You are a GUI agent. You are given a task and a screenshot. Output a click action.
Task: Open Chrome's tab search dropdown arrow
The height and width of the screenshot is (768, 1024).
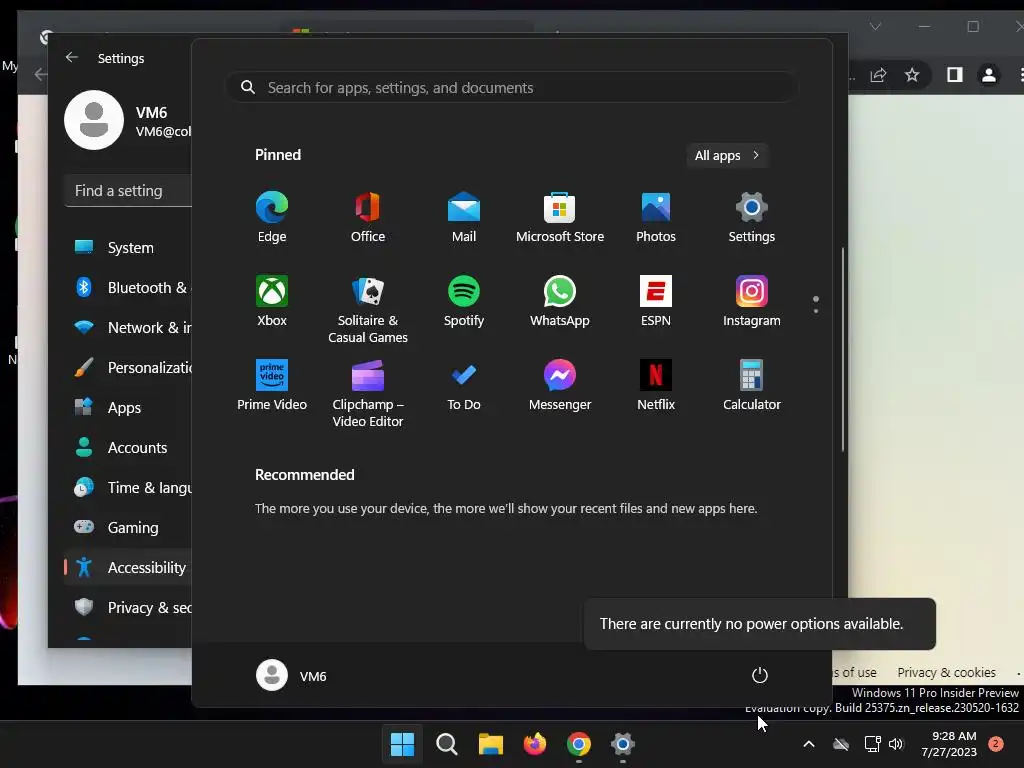click(875, 27)
